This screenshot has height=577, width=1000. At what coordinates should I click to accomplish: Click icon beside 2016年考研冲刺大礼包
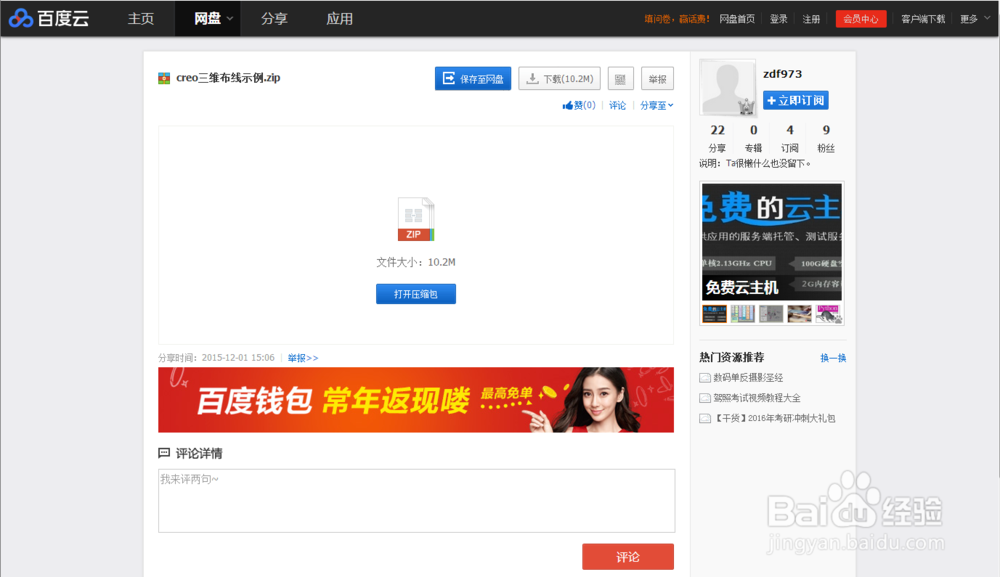click(705, 418)
